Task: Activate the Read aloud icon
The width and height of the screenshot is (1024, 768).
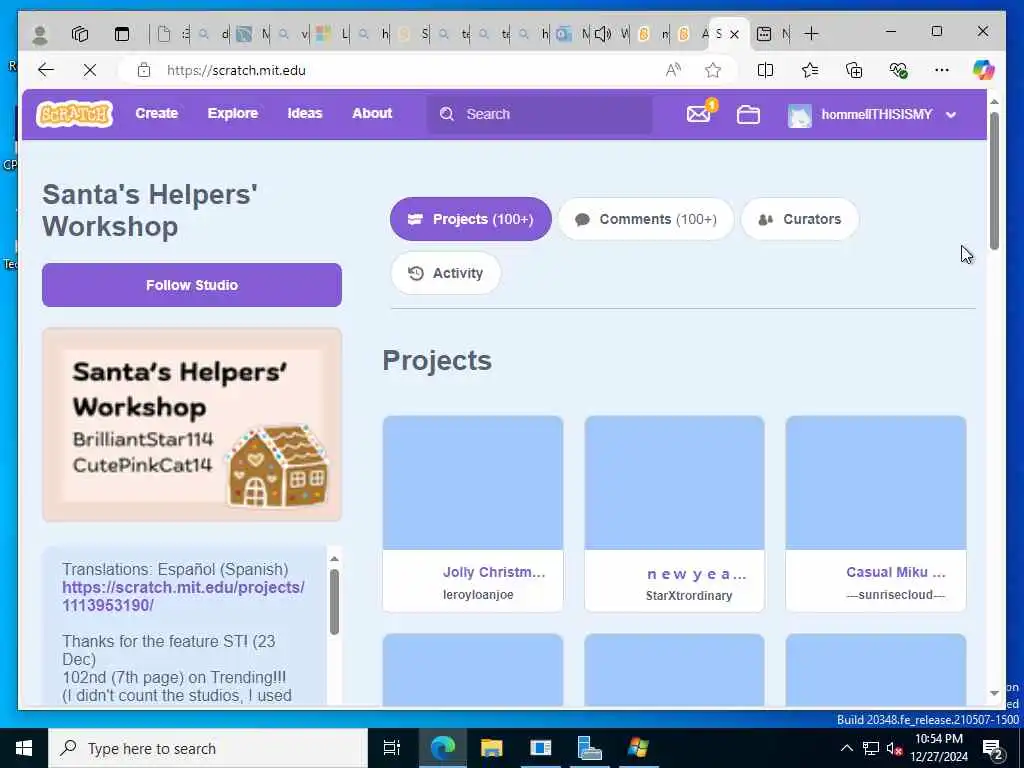Action: pyautogui.click(x=673, y=70)
